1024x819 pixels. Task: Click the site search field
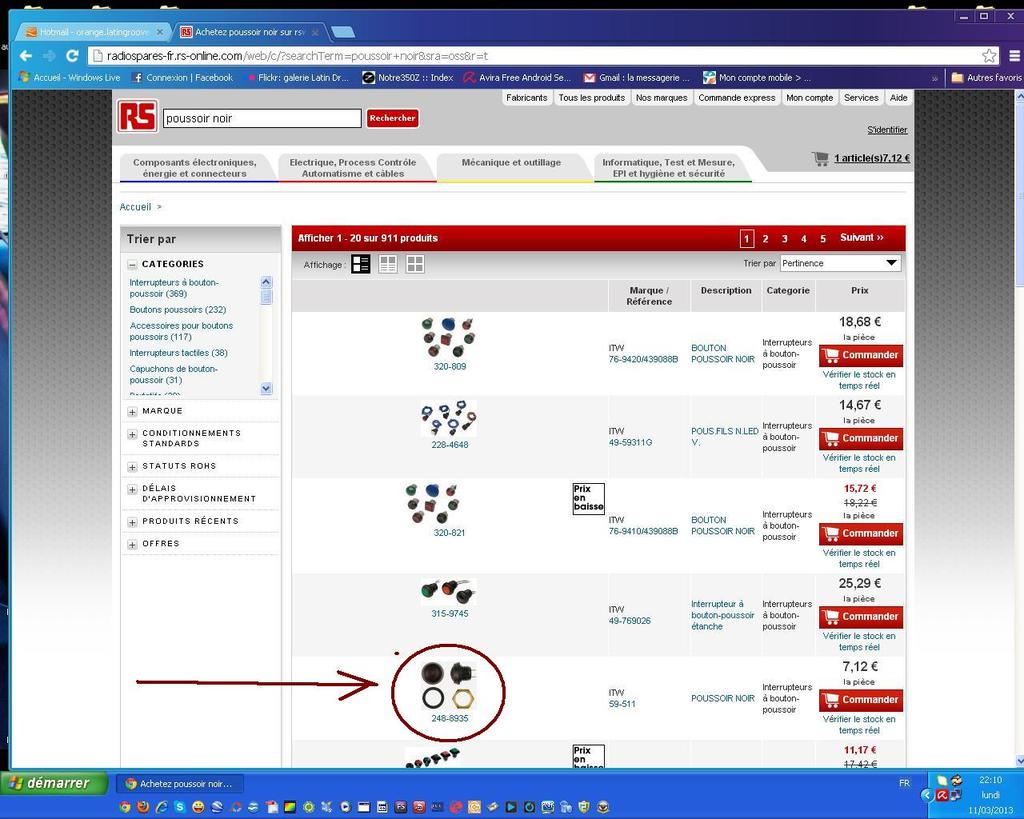pos(262,118)
